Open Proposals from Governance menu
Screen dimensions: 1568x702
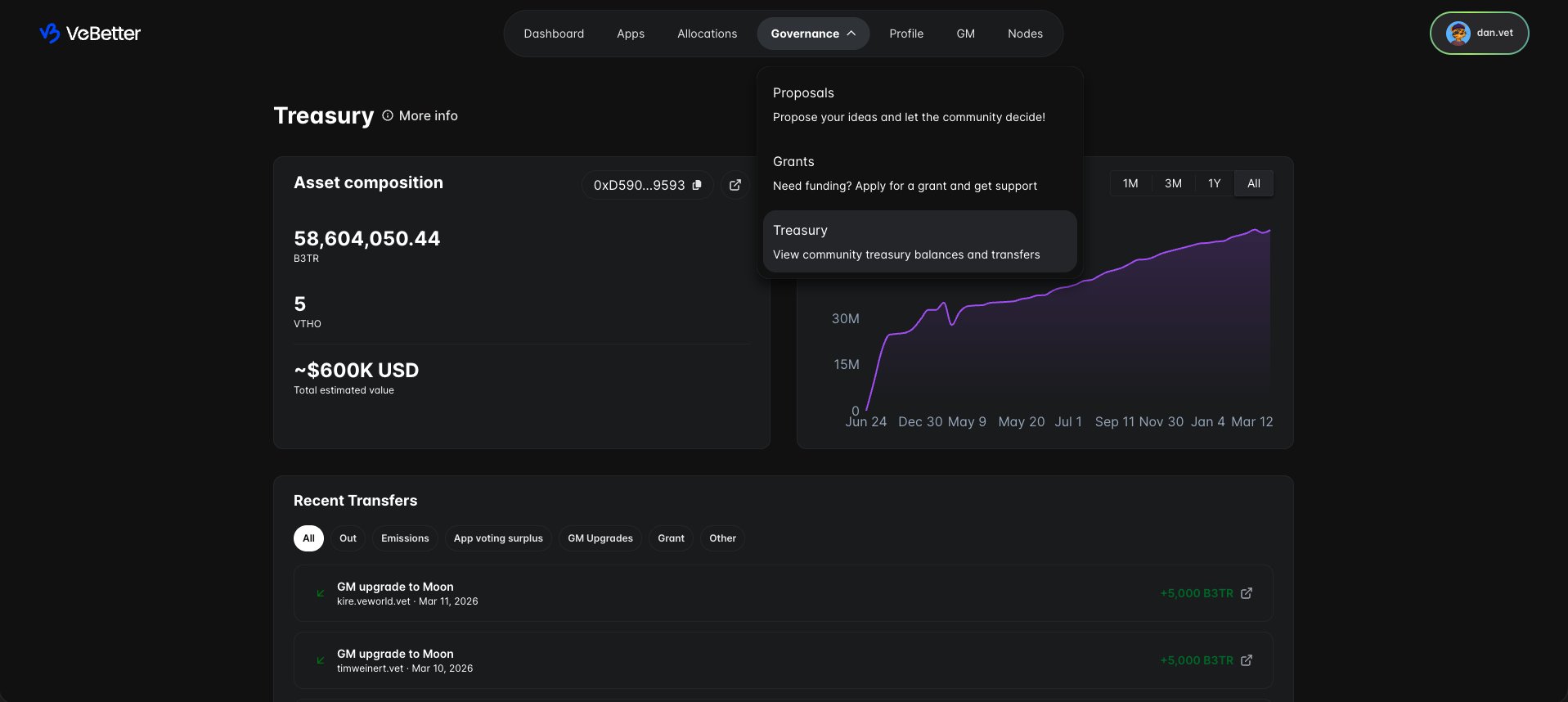[x=908, y=104]
